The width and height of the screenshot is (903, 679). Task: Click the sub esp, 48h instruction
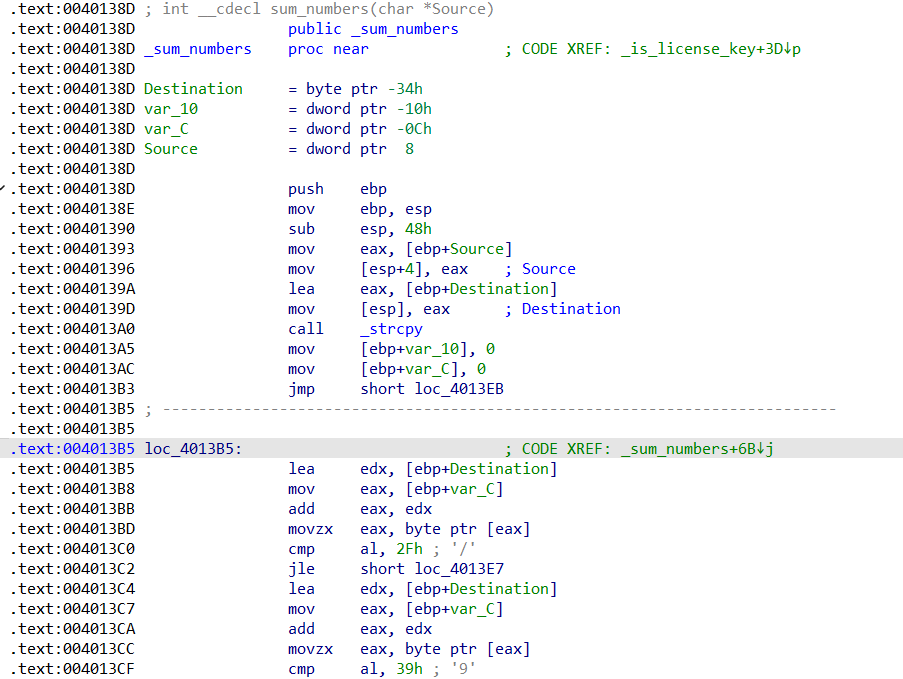pos(359,229)
